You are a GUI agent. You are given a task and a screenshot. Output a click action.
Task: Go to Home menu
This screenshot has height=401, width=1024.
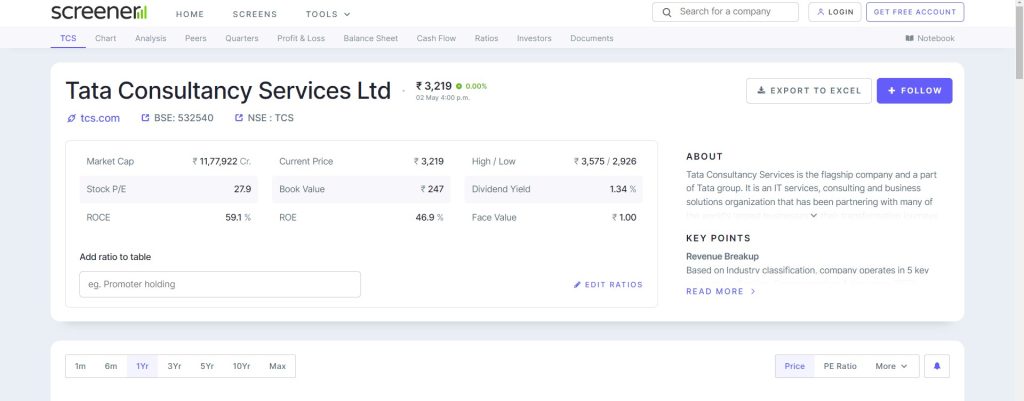pos(190,14)
